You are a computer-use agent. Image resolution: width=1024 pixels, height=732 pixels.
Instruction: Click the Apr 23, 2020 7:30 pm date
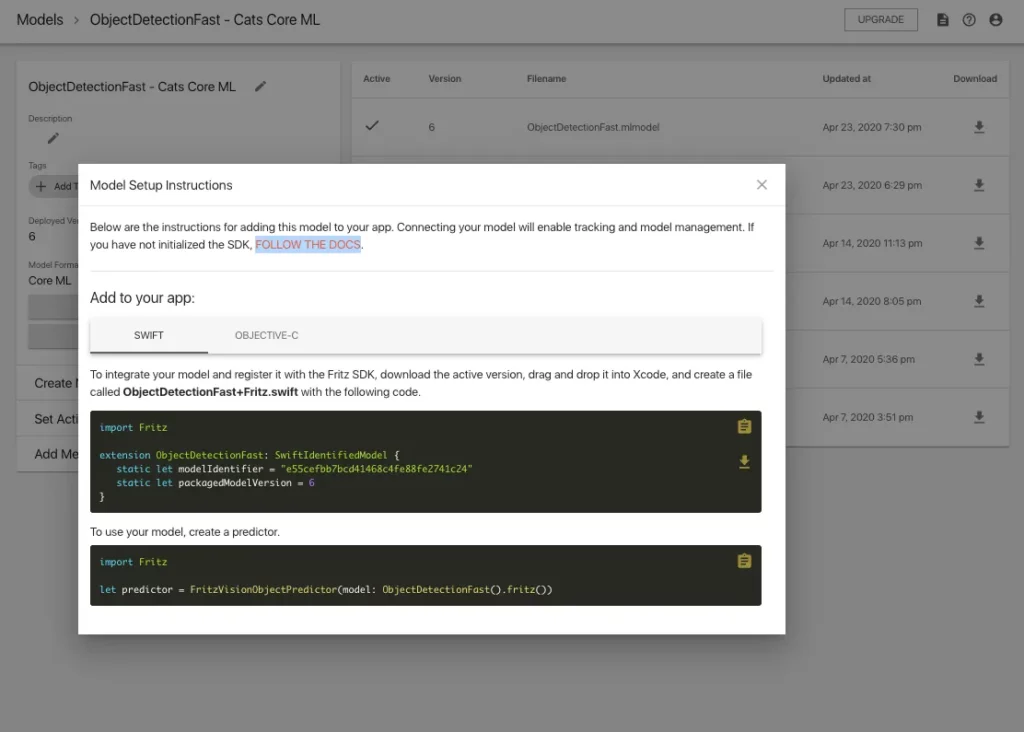(872, 127)
